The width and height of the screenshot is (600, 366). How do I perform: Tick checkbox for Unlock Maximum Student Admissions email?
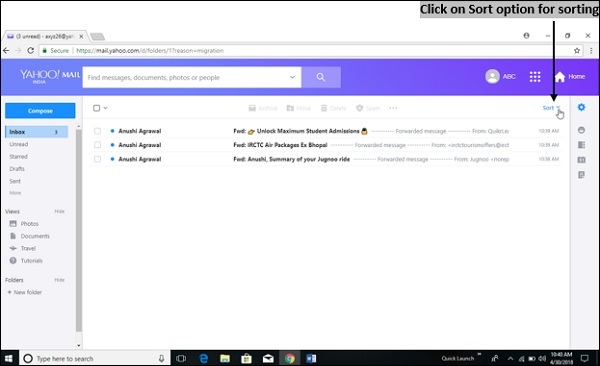[x=98, y=131]
